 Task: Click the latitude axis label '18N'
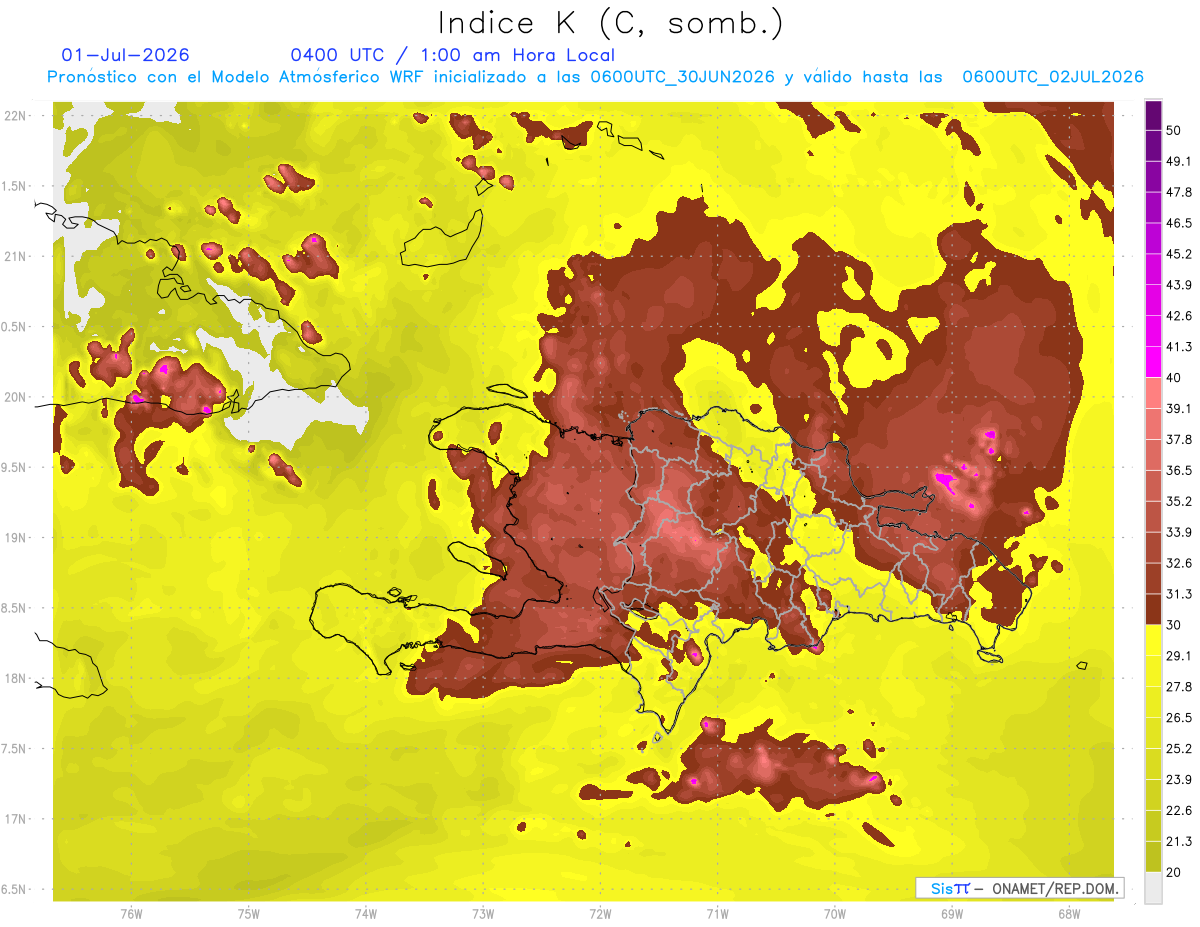pos(15,678)
